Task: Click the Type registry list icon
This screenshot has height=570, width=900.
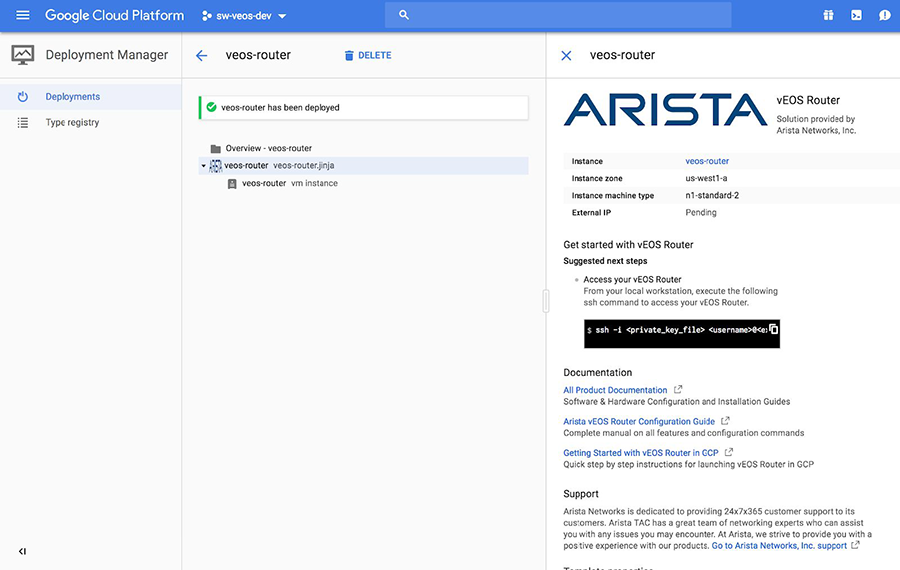Action: tap(22, 122)
